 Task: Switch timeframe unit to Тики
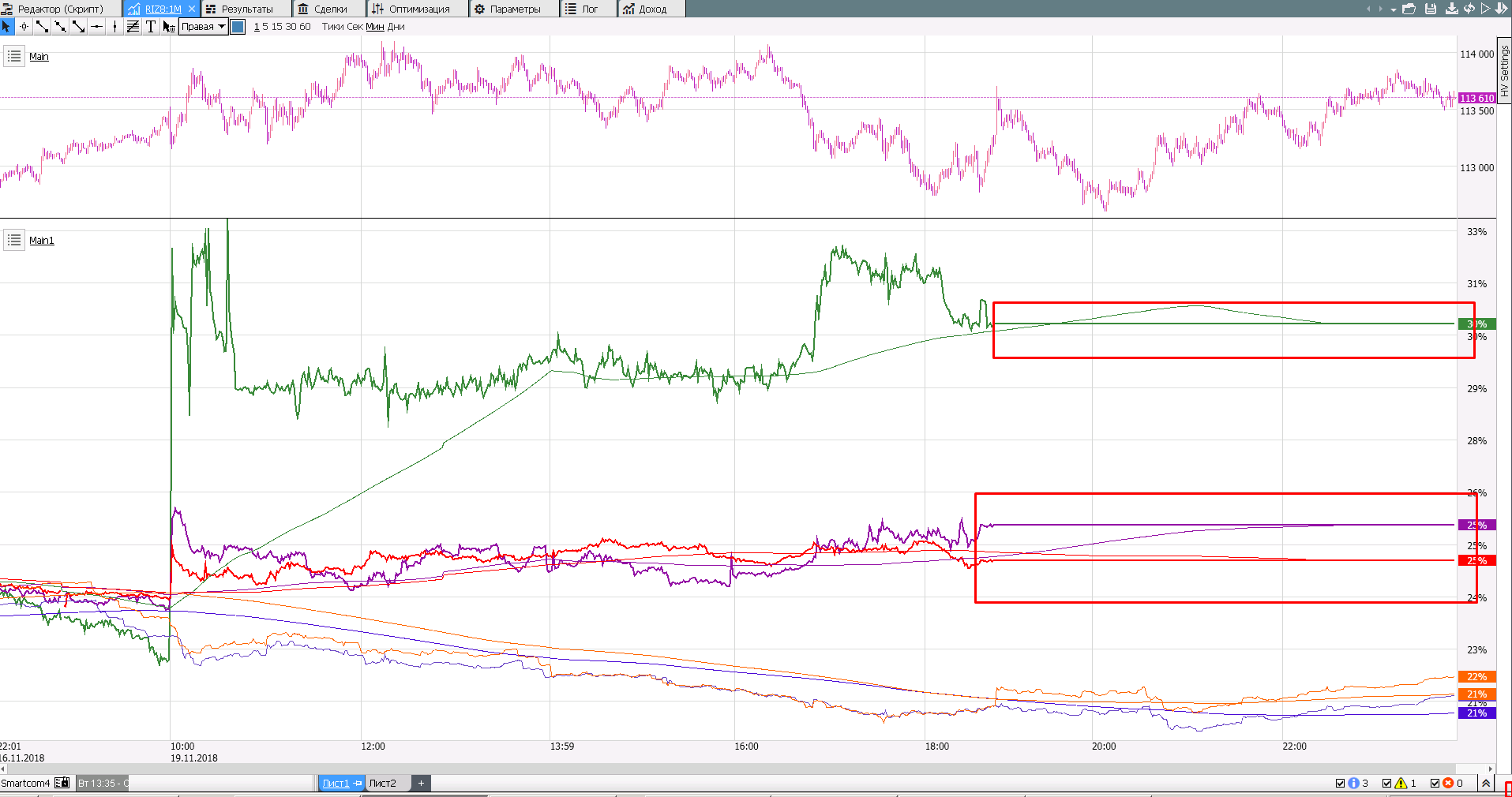(332, 27)
